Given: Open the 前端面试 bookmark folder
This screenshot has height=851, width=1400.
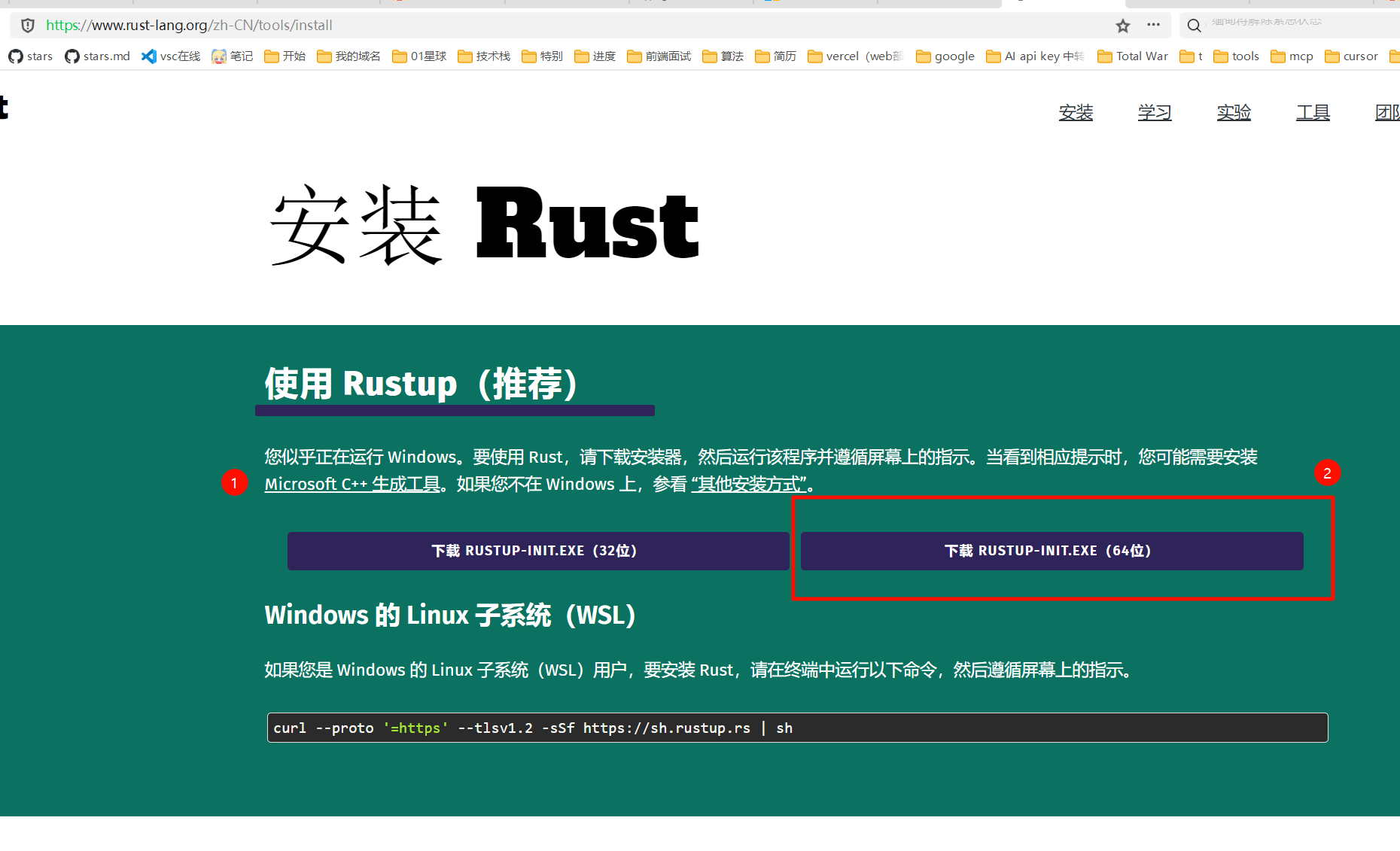Looking at the screenshot, I should [x=659, y=56].
